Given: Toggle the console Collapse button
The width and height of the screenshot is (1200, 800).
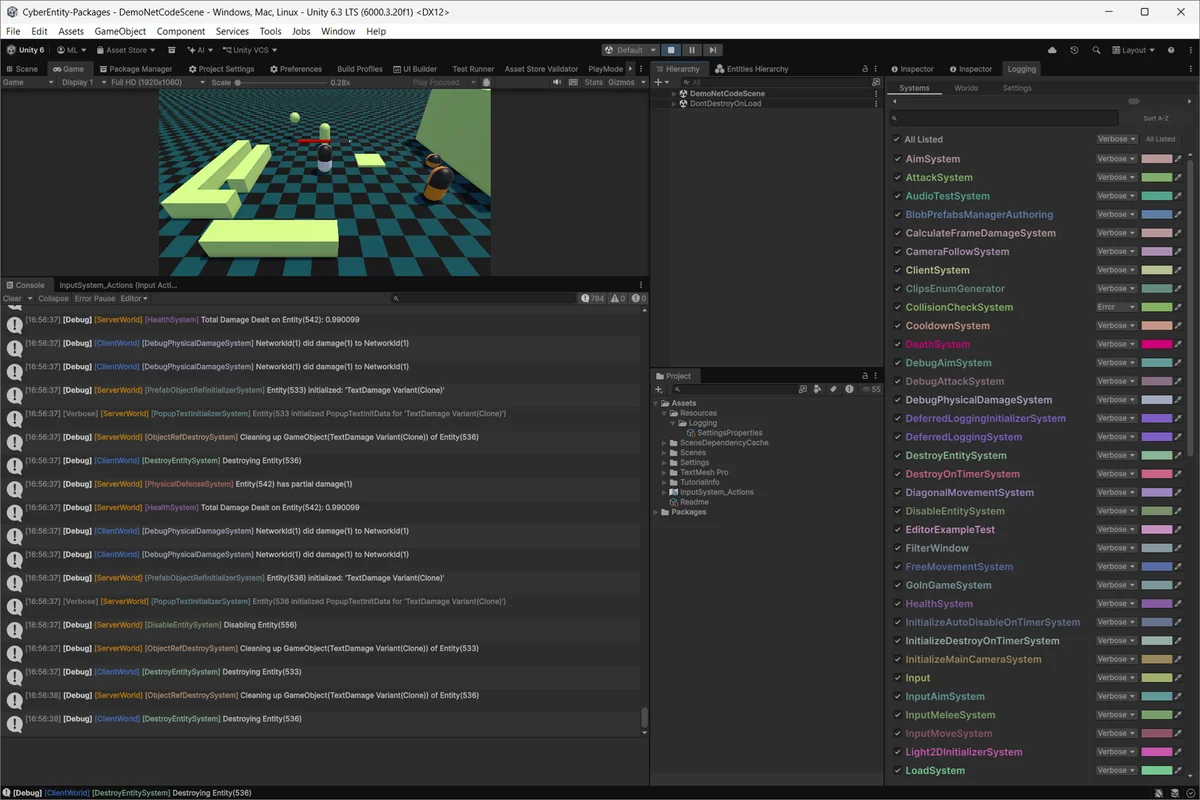Looking at the screenshot, I should pyautogui.click(x=54, y=298).
